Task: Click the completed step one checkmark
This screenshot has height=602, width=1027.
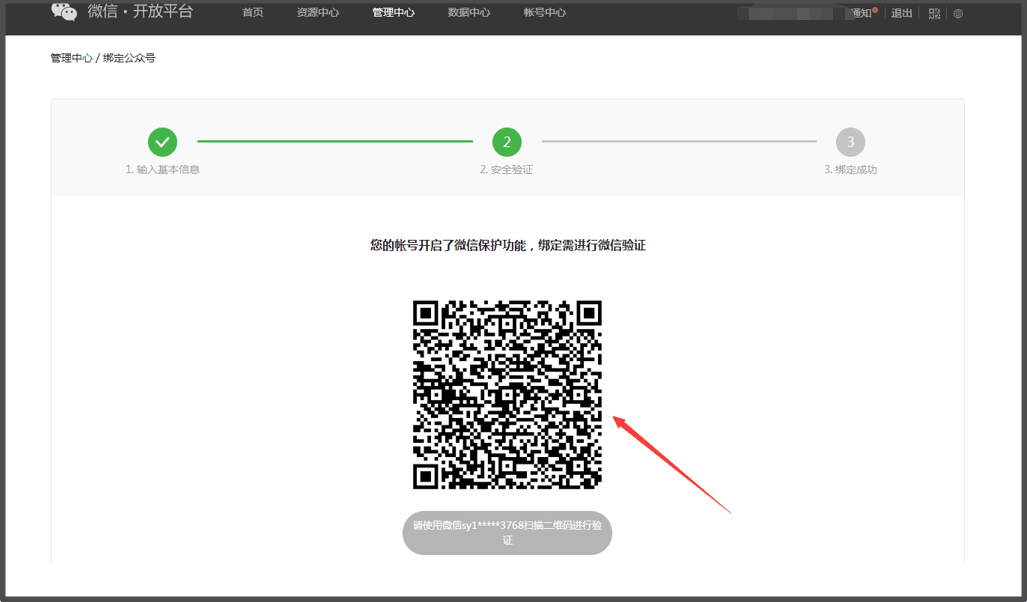Action: [x=162, y=141]
